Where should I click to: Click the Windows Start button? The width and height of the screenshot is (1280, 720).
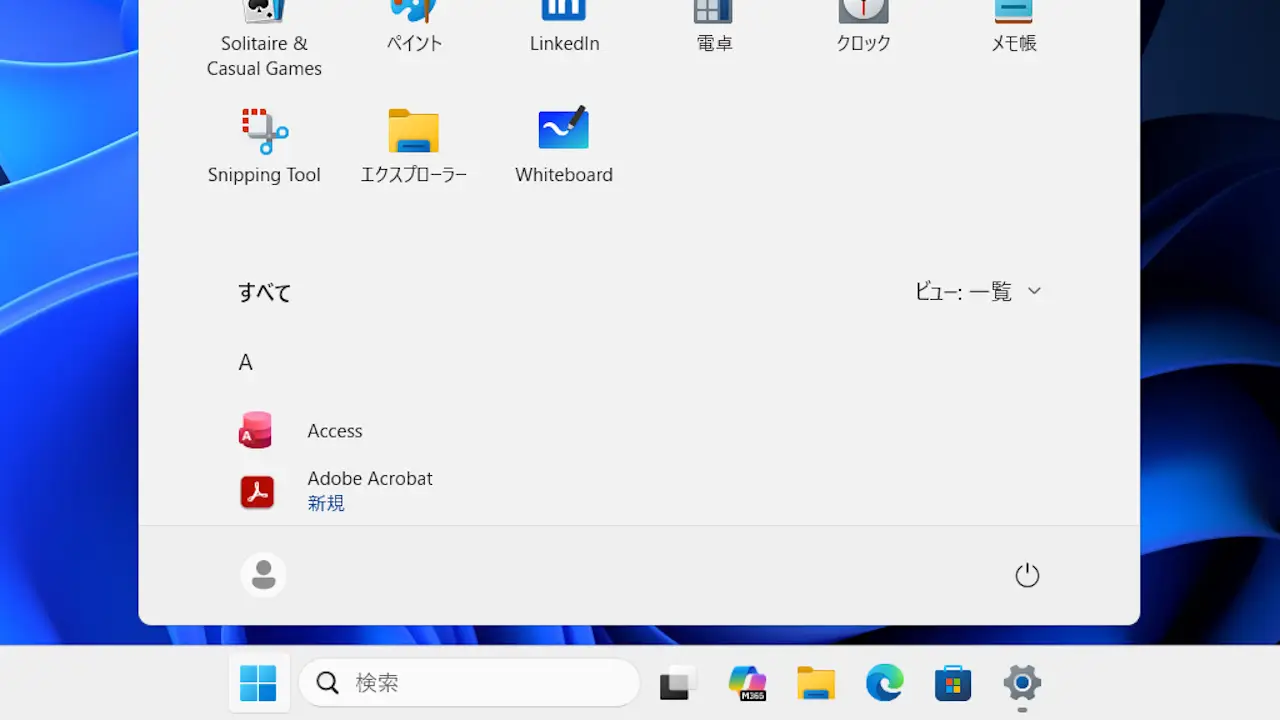click(258, 683)
